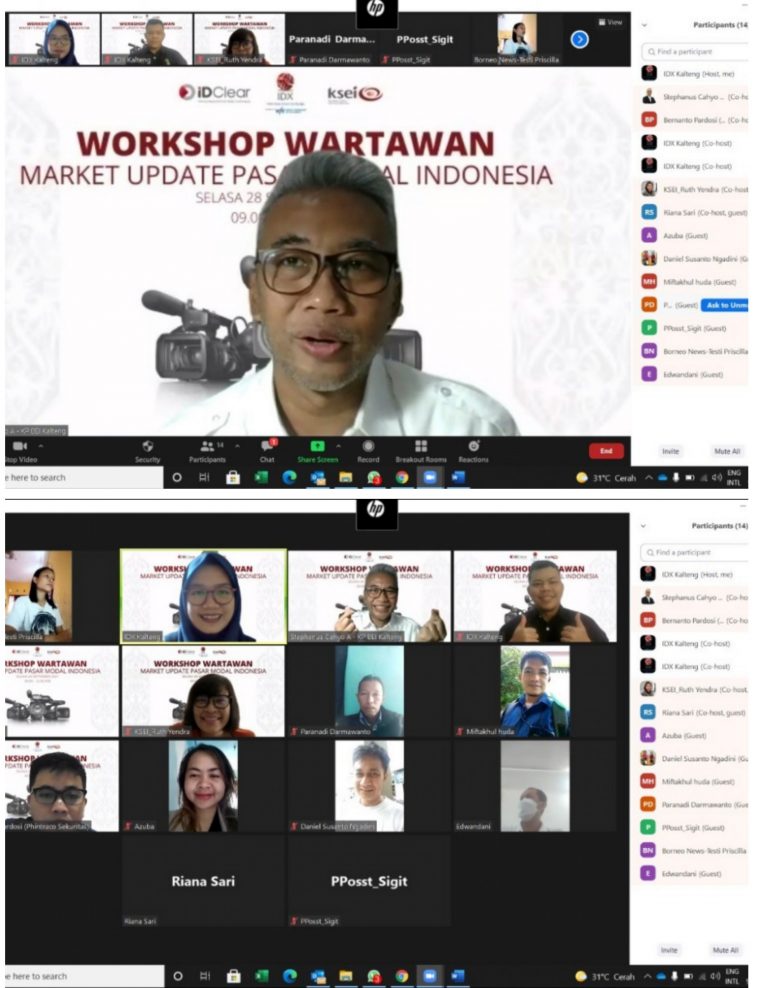Select Riana Sari (Co-host, guest) in upper list

click(694, 212)
